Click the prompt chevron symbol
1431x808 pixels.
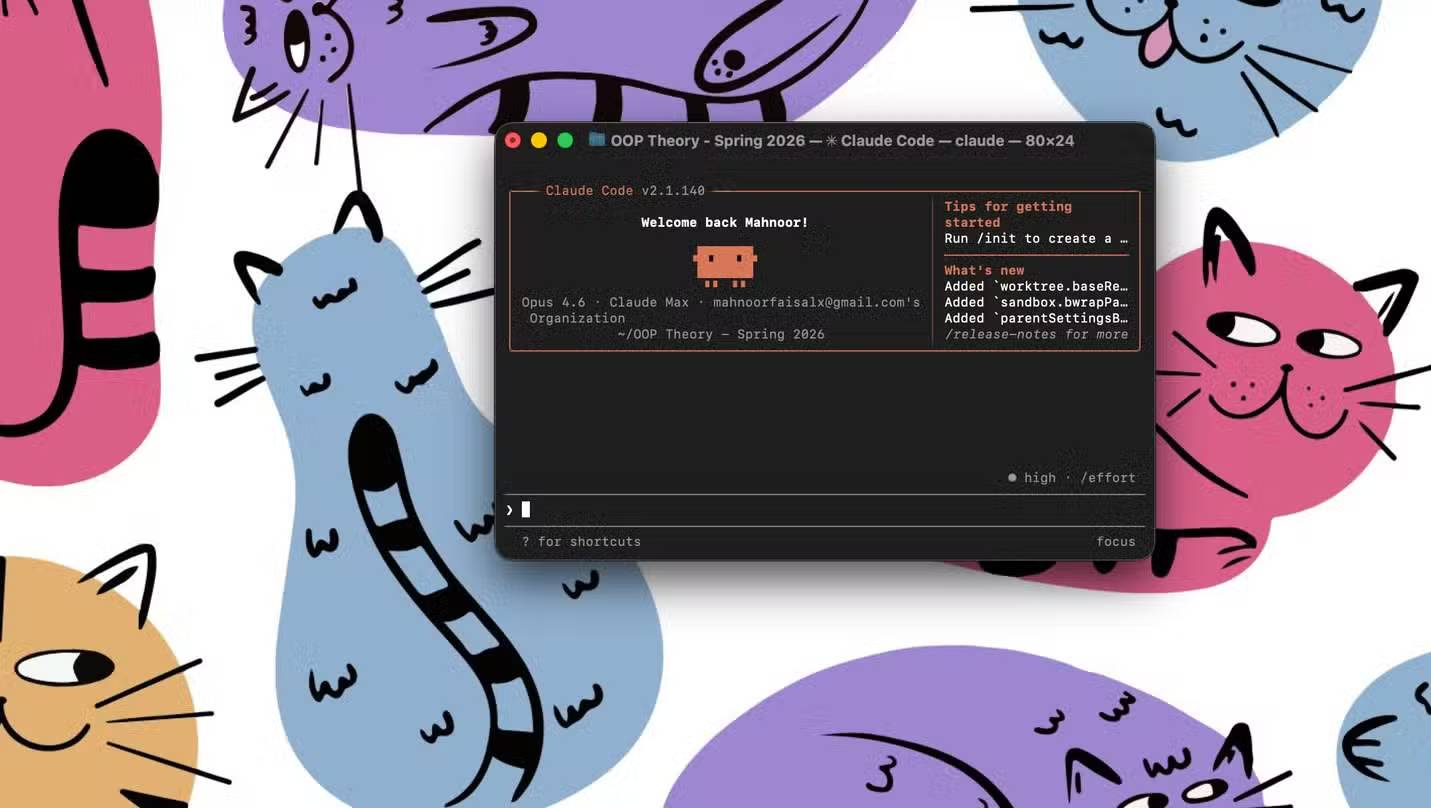point(510,510)
